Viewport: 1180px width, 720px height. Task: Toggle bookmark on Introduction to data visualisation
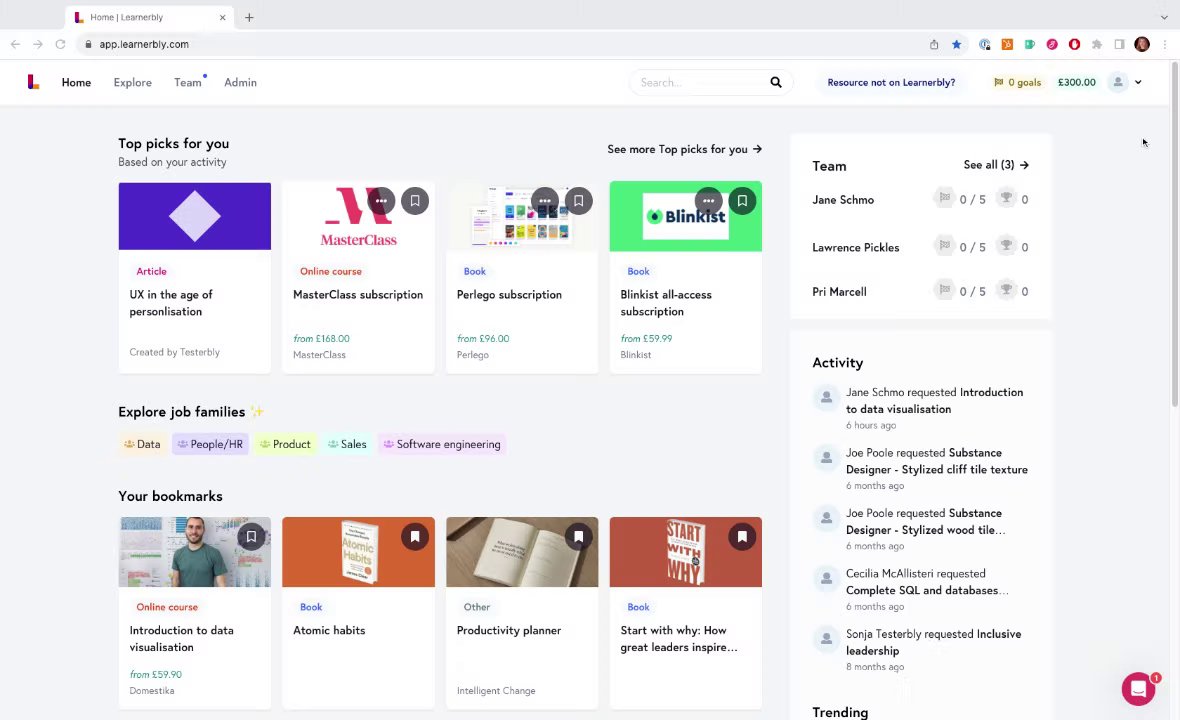coord(251,536)
